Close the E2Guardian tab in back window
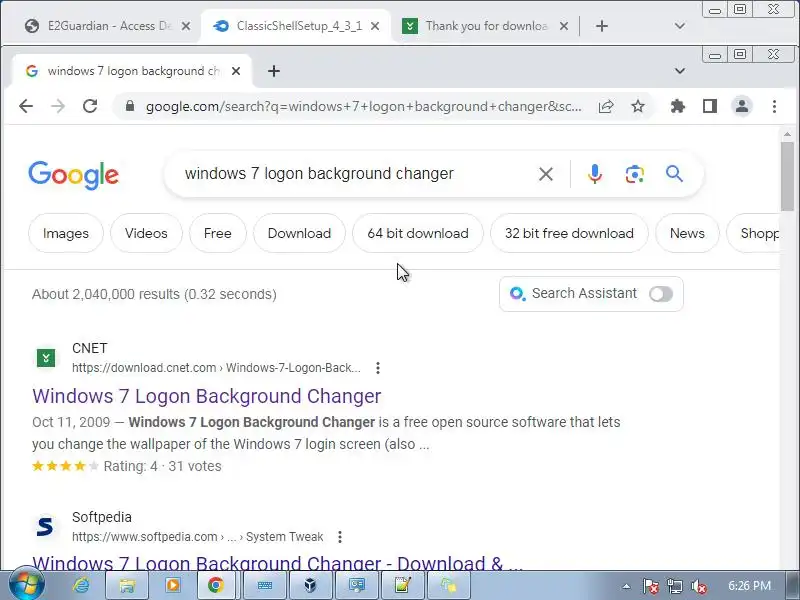This screenshot has height=600, width=800. point(186,26)
